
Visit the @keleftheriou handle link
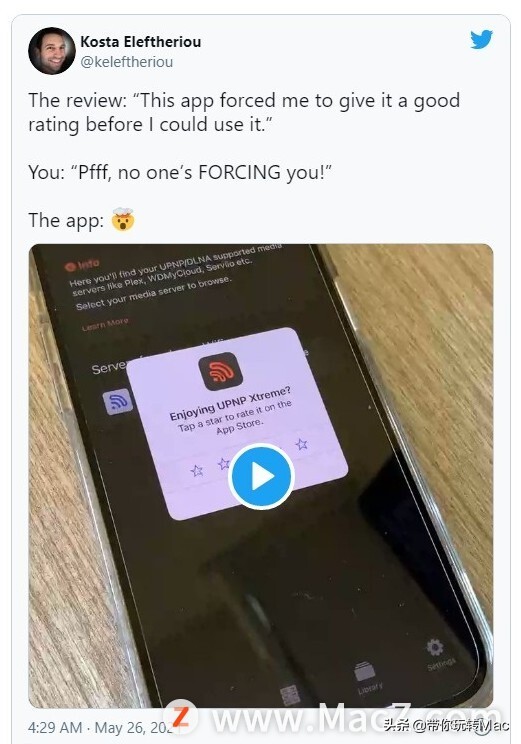pos(127,62)
